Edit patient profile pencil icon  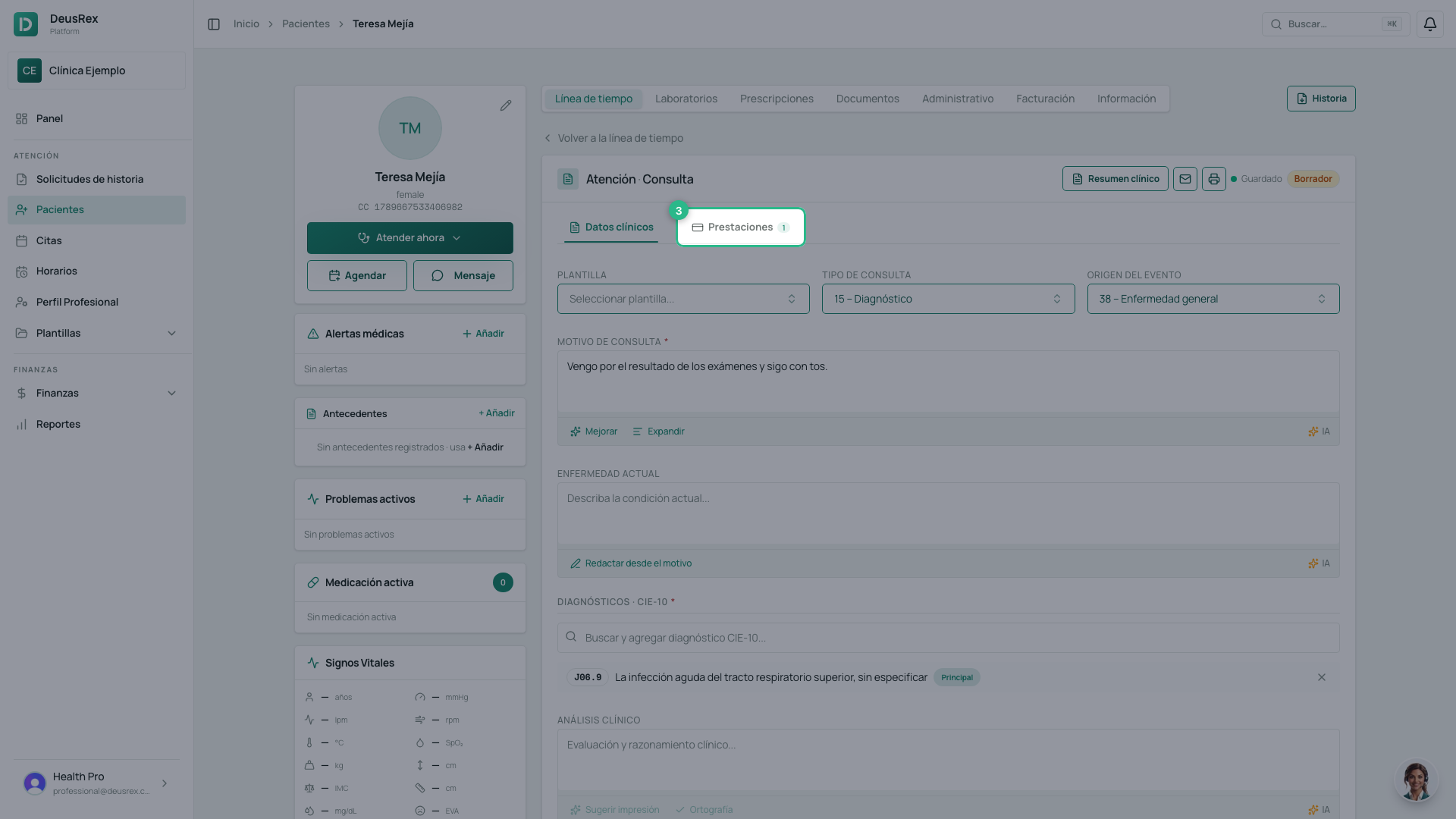point(506,105)
